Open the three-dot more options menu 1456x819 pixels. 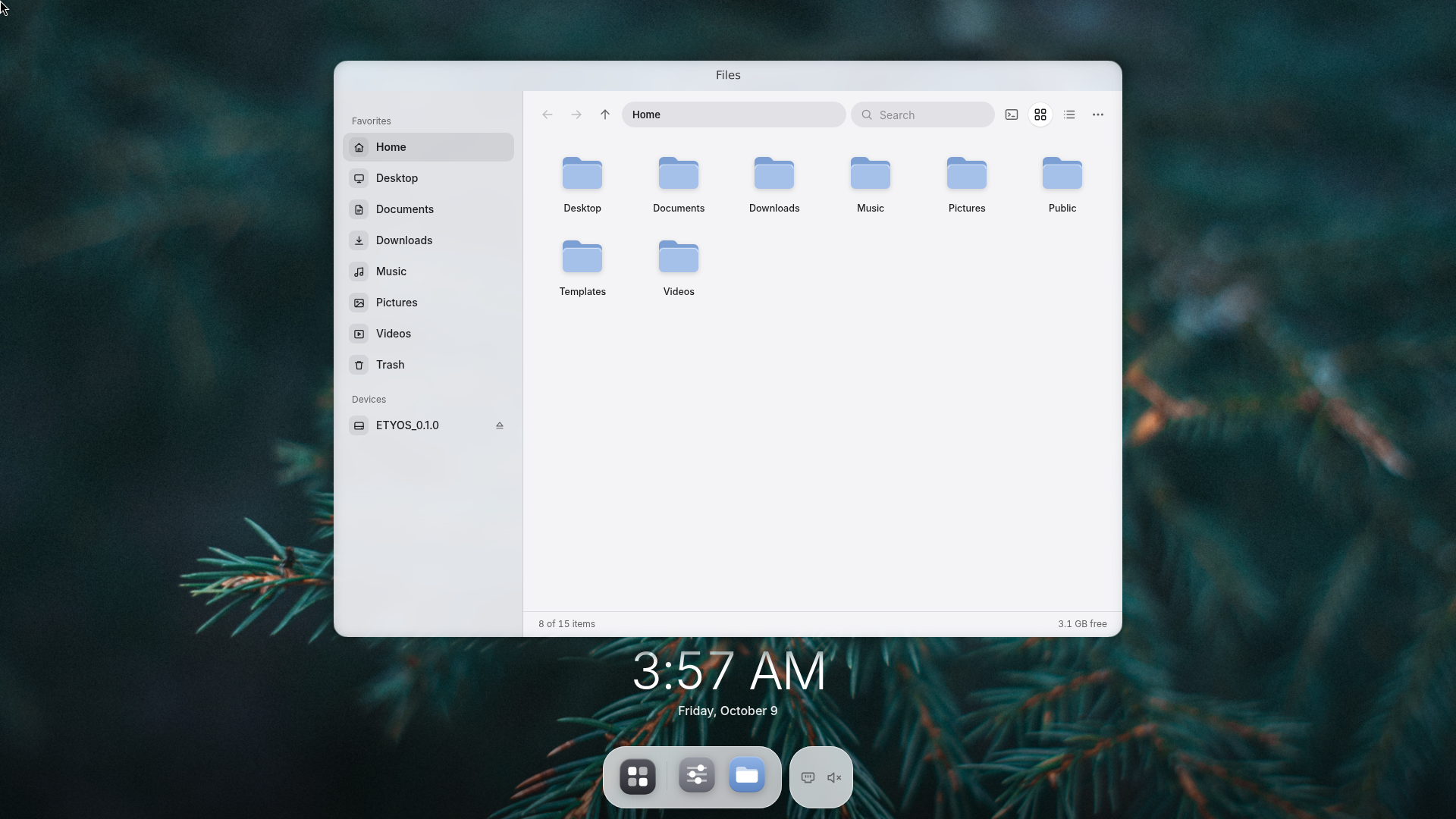pos(1098,115)
